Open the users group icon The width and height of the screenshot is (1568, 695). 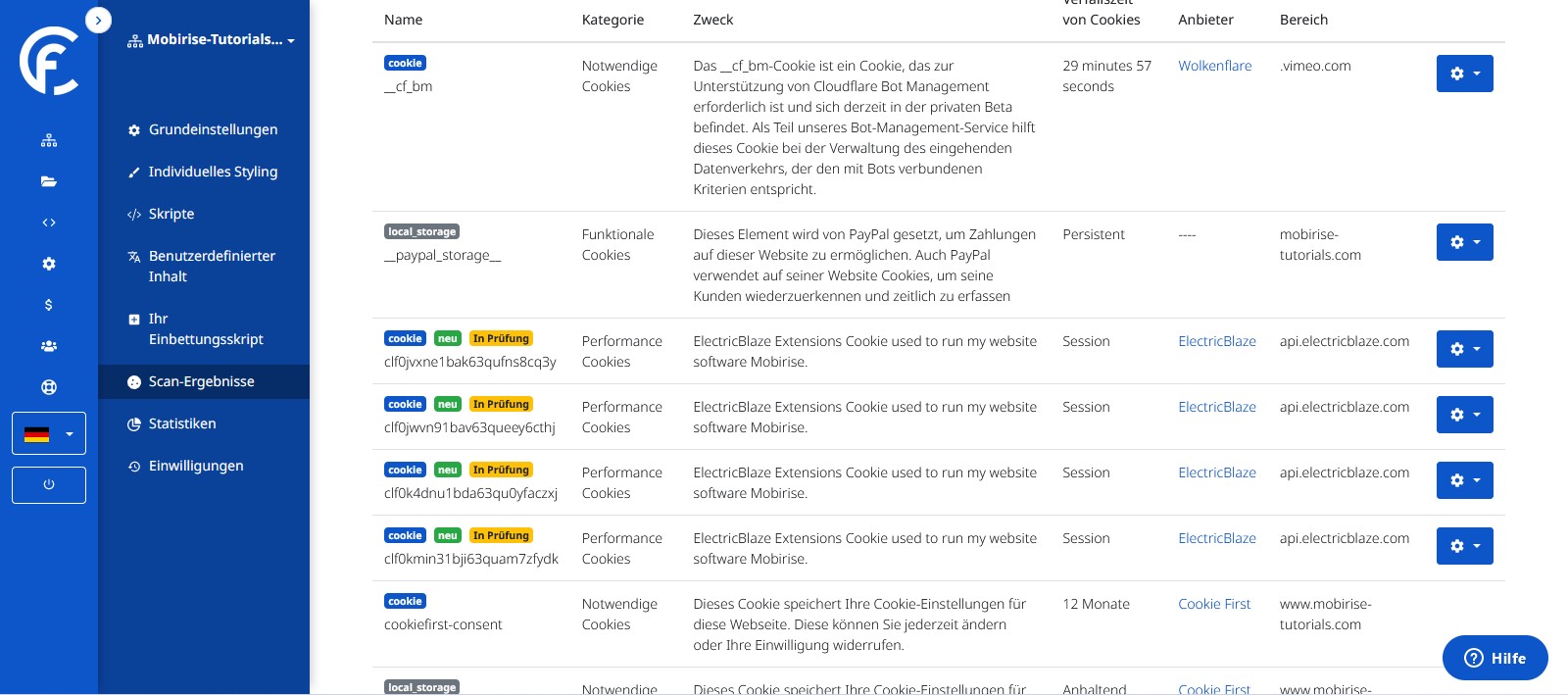coord(49,346)
